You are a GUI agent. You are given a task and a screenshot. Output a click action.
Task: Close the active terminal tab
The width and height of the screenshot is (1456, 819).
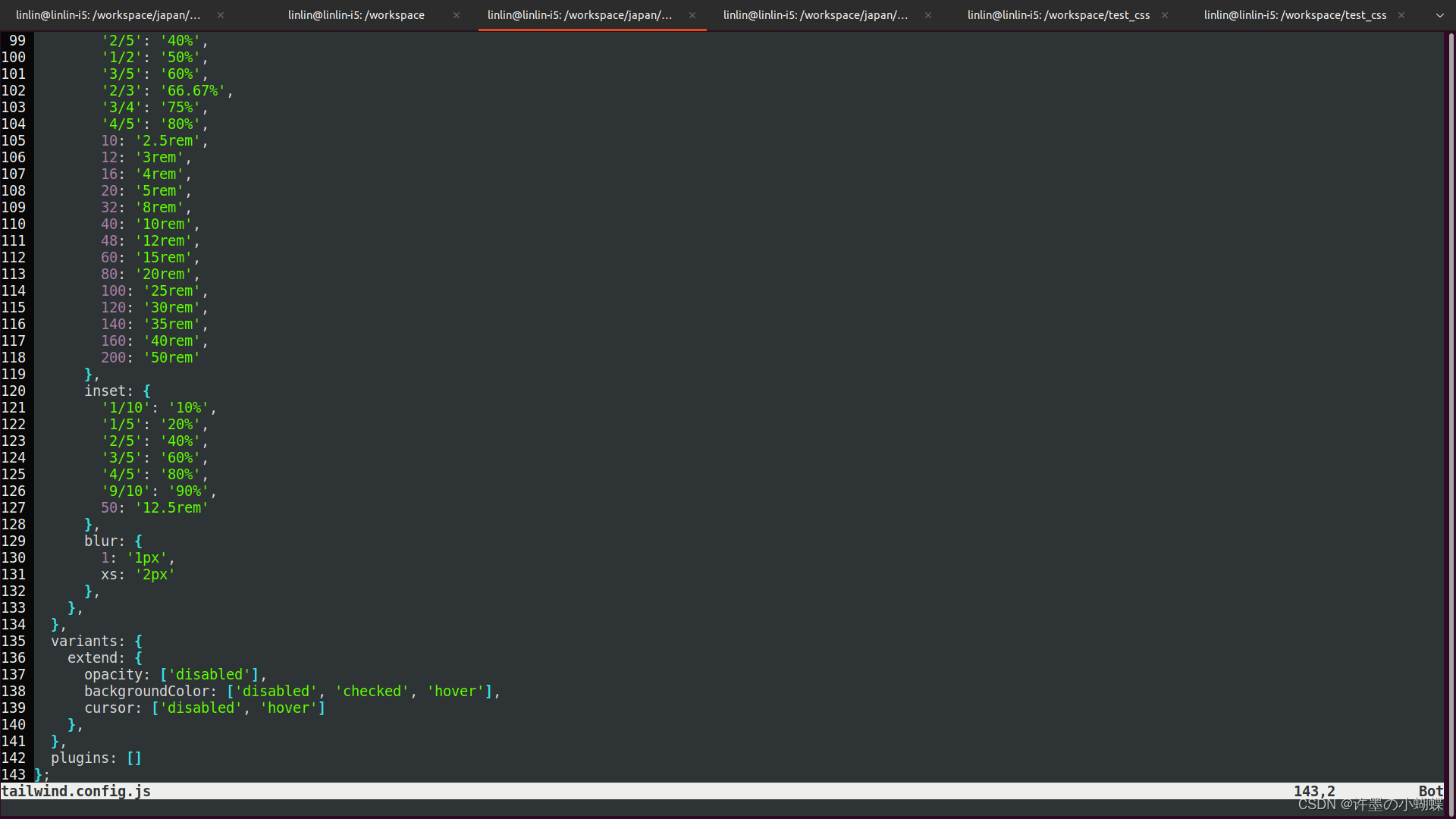coord(692,15)
